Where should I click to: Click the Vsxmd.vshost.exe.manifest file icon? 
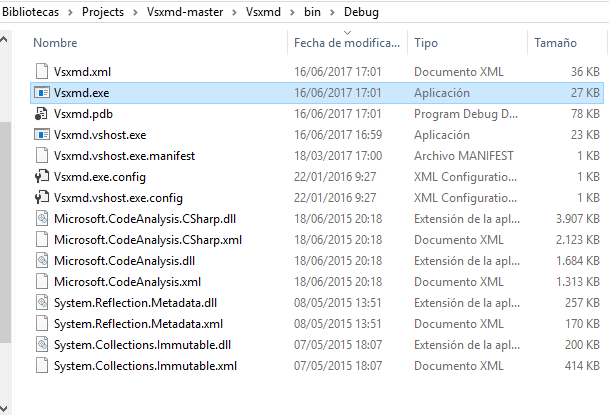(x=42, y=155)
